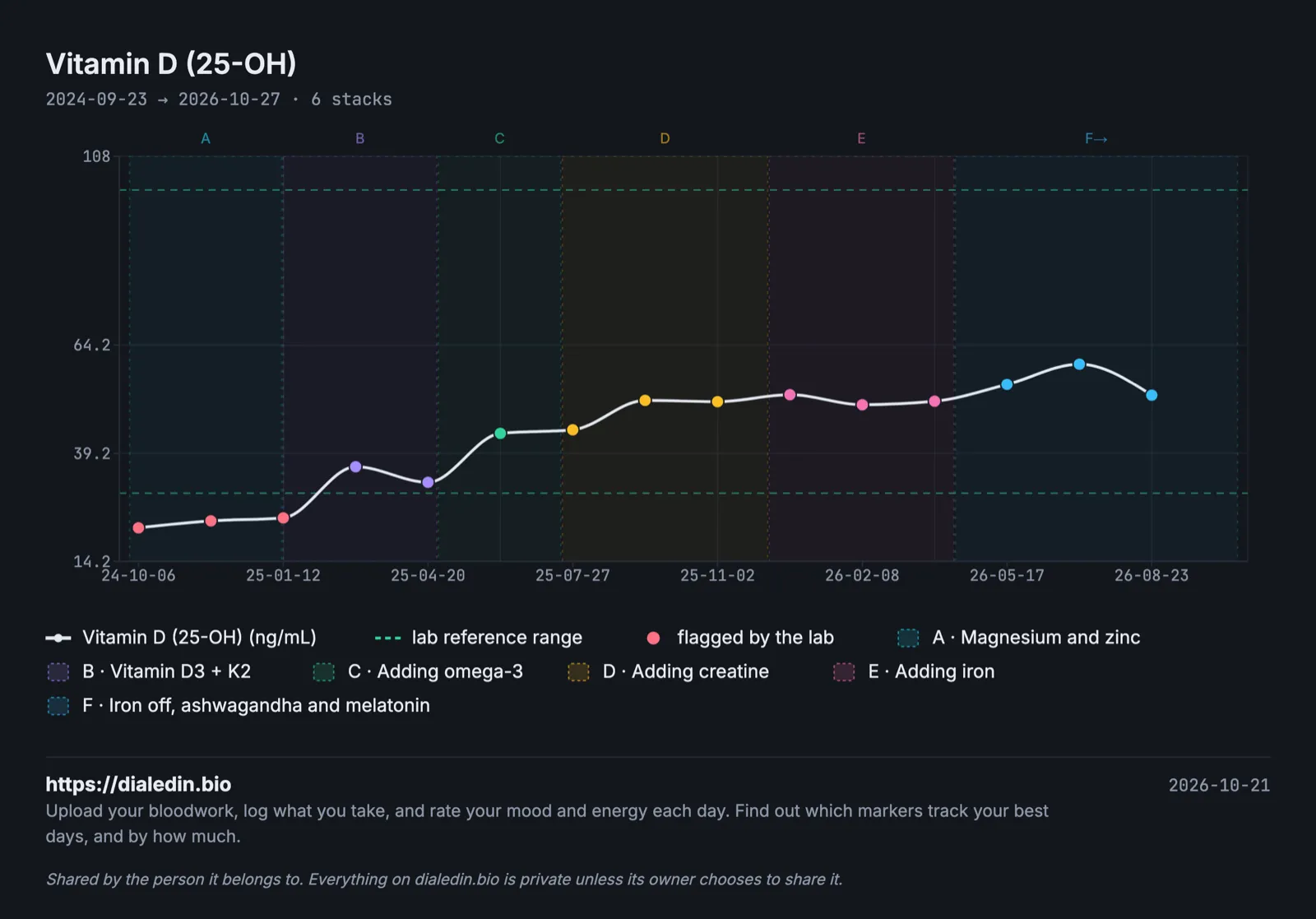The width and height of the screenshot is (1316, 919).
Task: Click the stack B label above chart
Action: (359, 138)
